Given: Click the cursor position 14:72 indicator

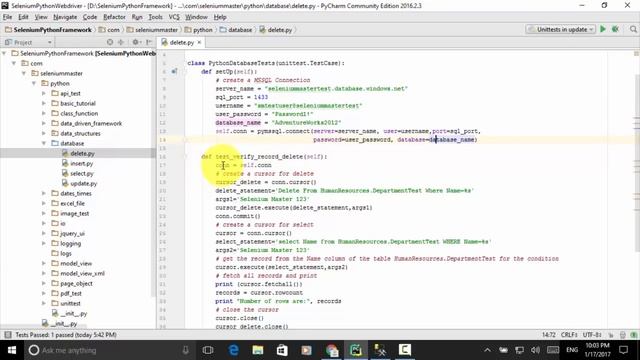Looking at the screenshot, I should [549, 335].
